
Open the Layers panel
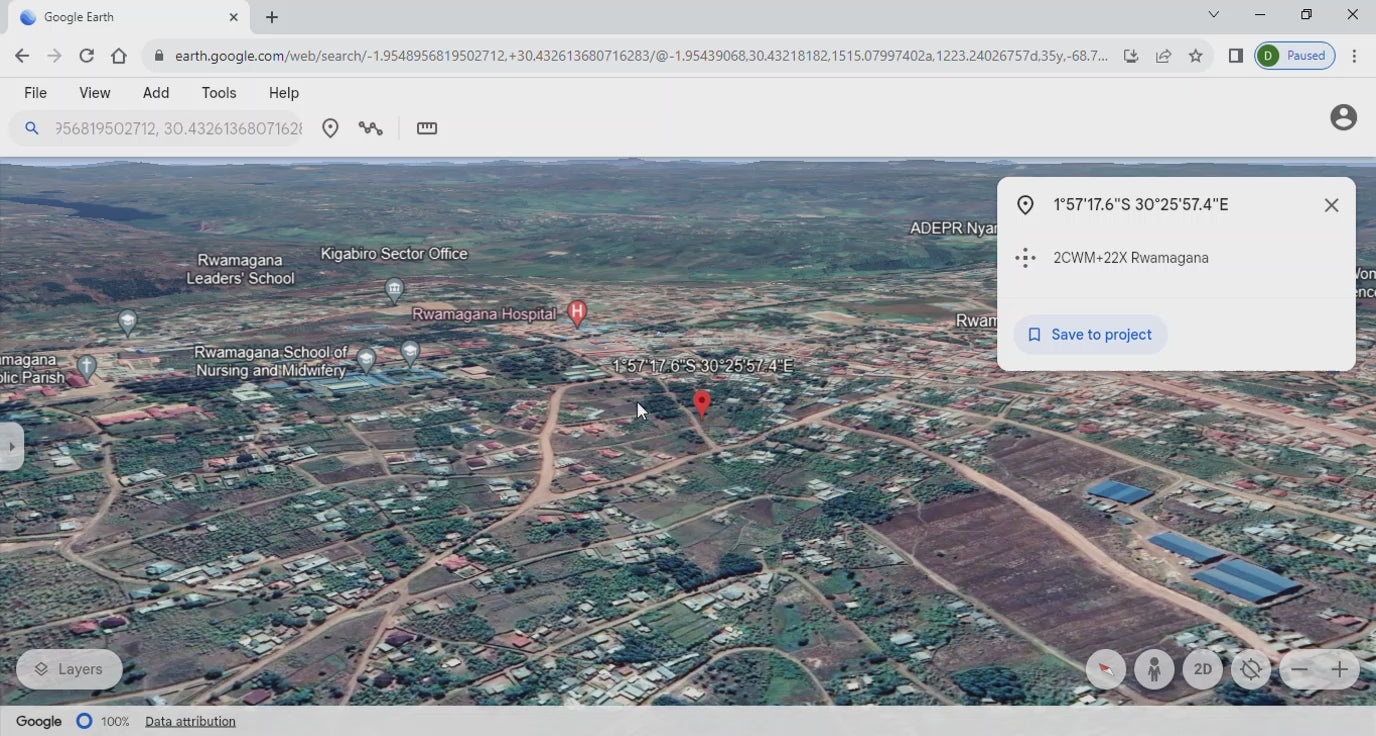(69, 669)
